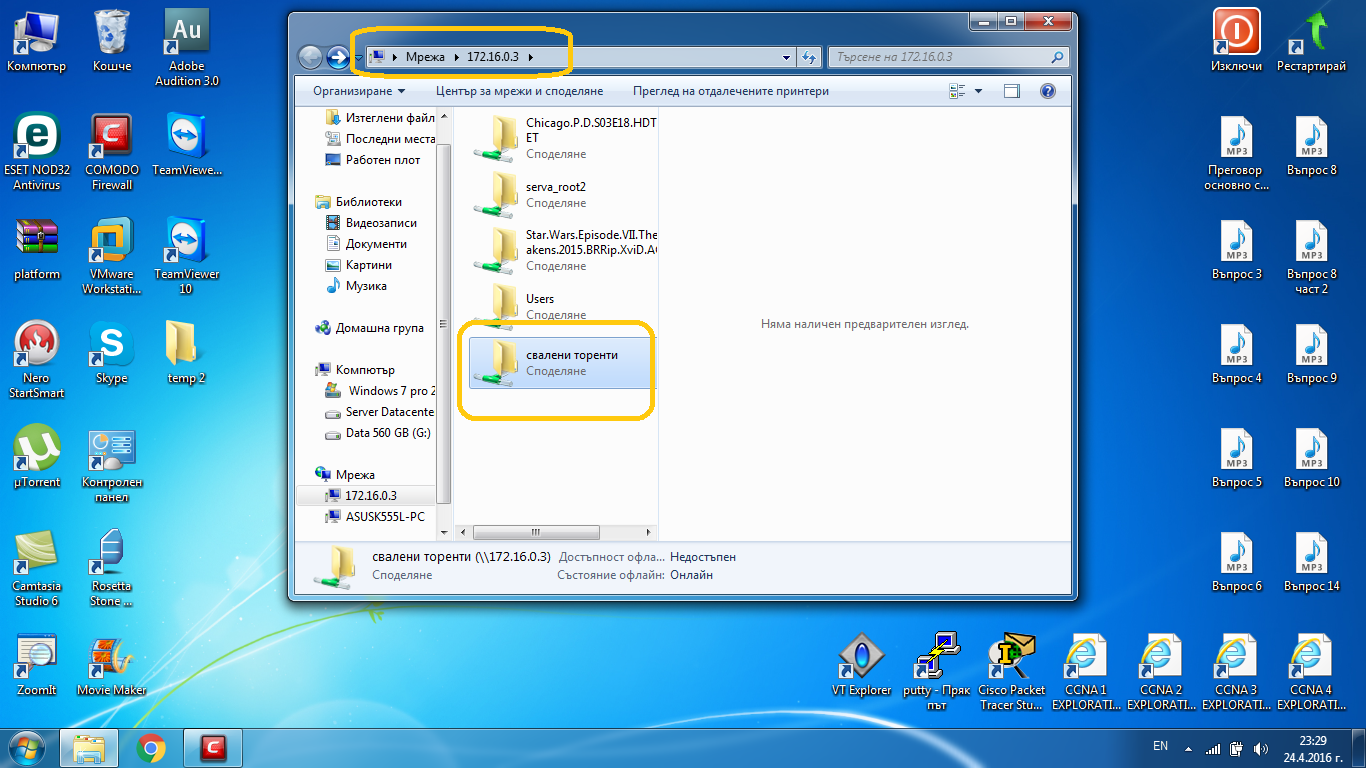Open the Explorer help icon
Viewport: 1366px width, 768px height.
coord(1048,91)
